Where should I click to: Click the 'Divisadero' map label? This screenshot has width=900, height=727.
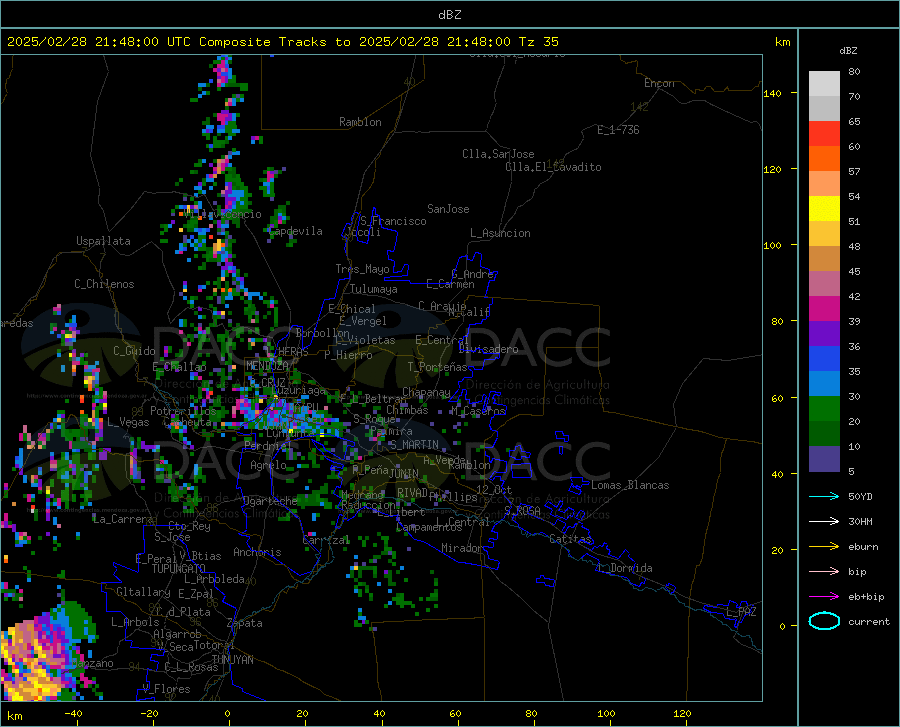[x=488, y=349]
